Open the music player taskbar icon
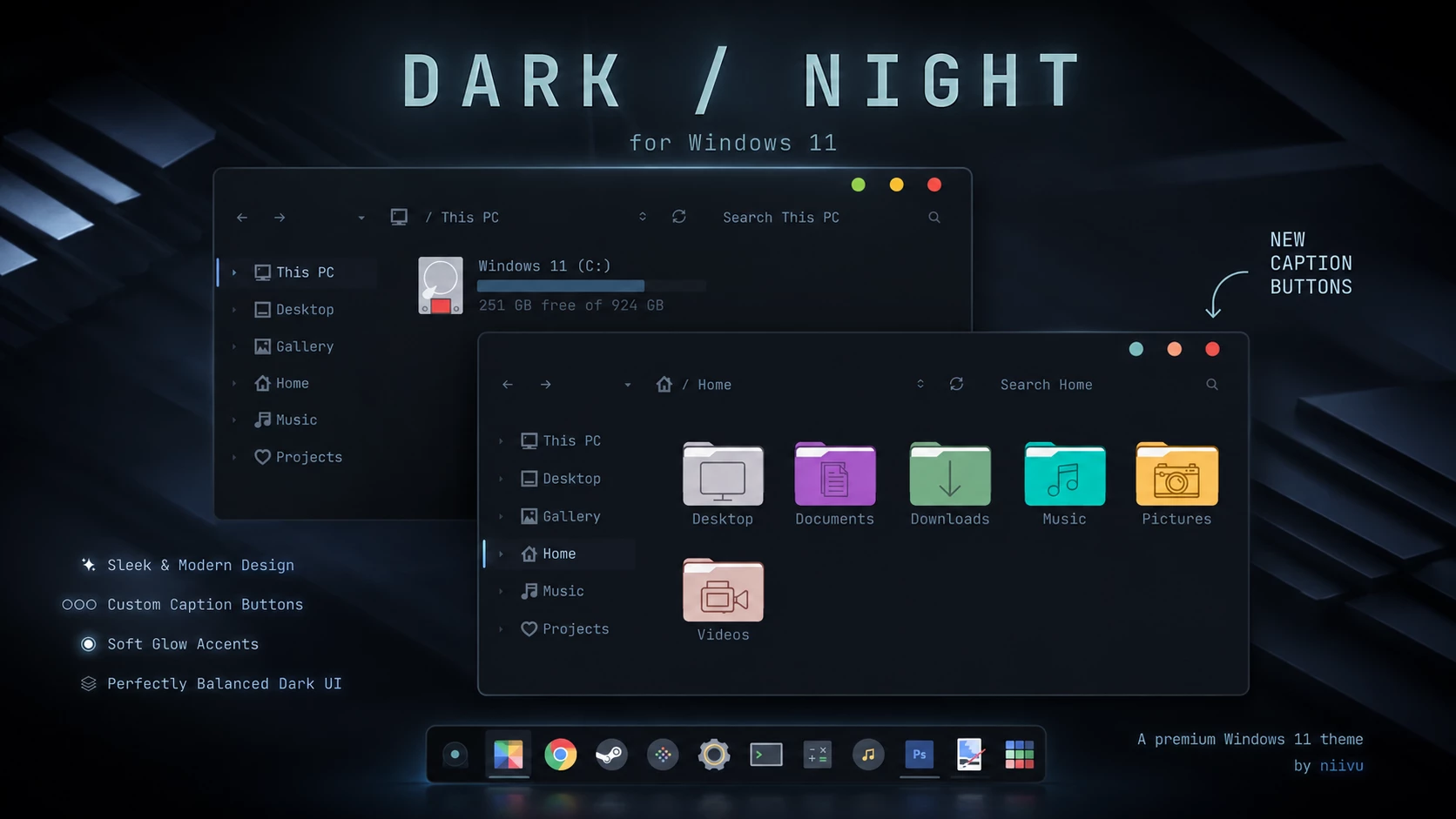Image resolution: width=1456 pixels, height=819 pixels. [x=868, y=755]
